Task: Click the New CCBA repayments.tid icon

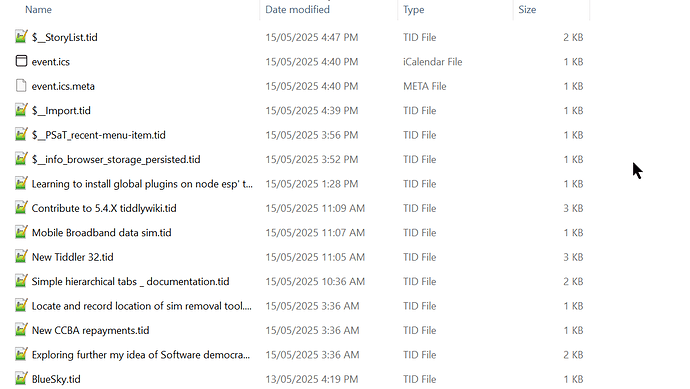Action: (x=21, y=329)
